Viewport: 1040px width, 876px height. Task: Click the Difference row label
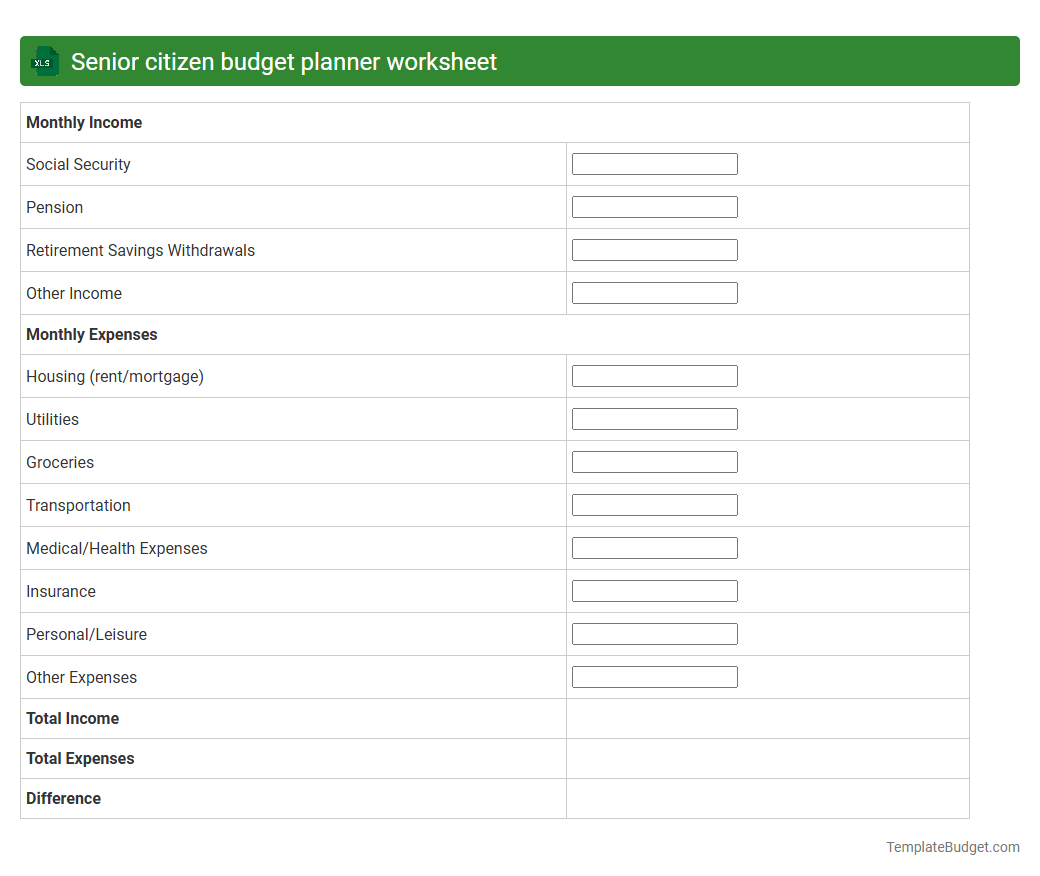coord(63,798)
